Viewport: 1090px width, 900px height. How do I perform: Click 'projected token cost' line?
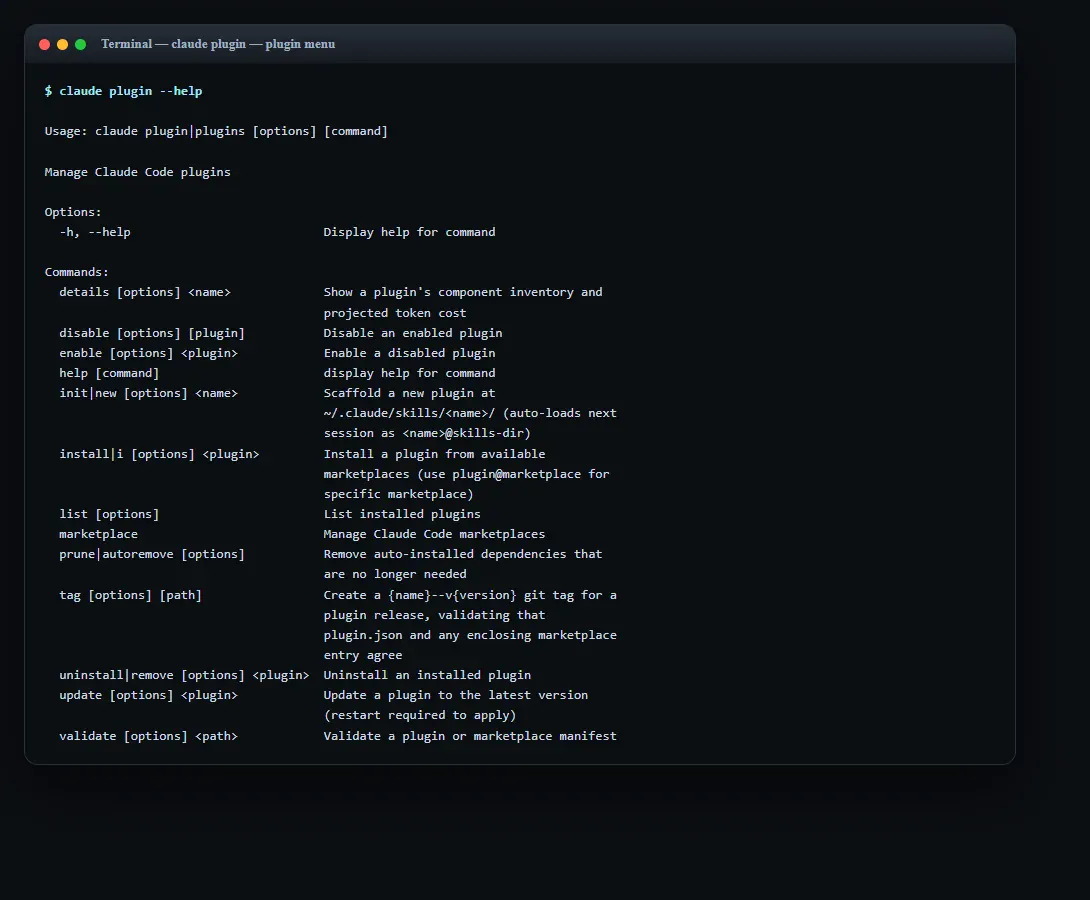pos(395,313)
